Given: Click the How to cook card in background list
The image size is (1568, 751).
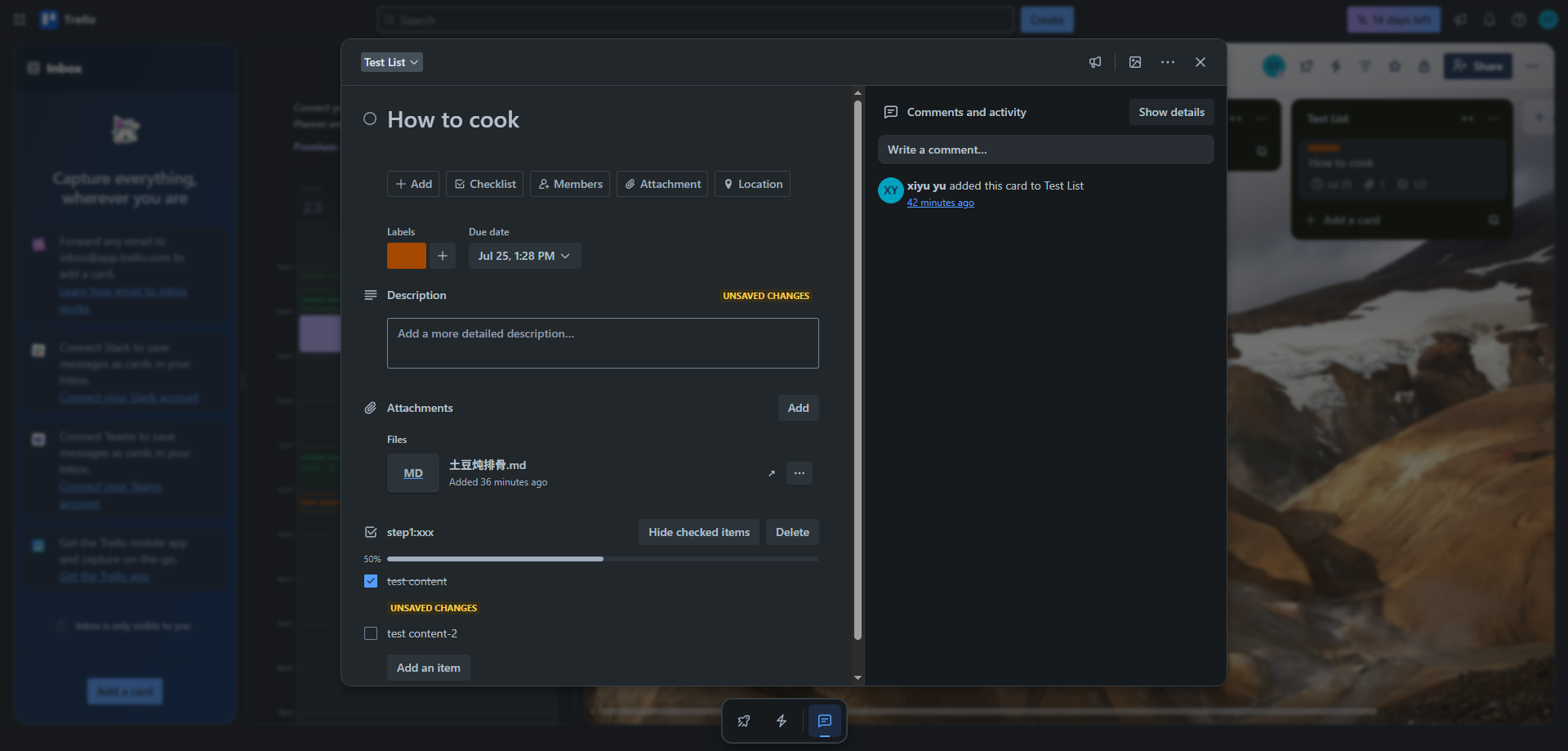Looking at the screenshot, I should [x=1402, y=171].
